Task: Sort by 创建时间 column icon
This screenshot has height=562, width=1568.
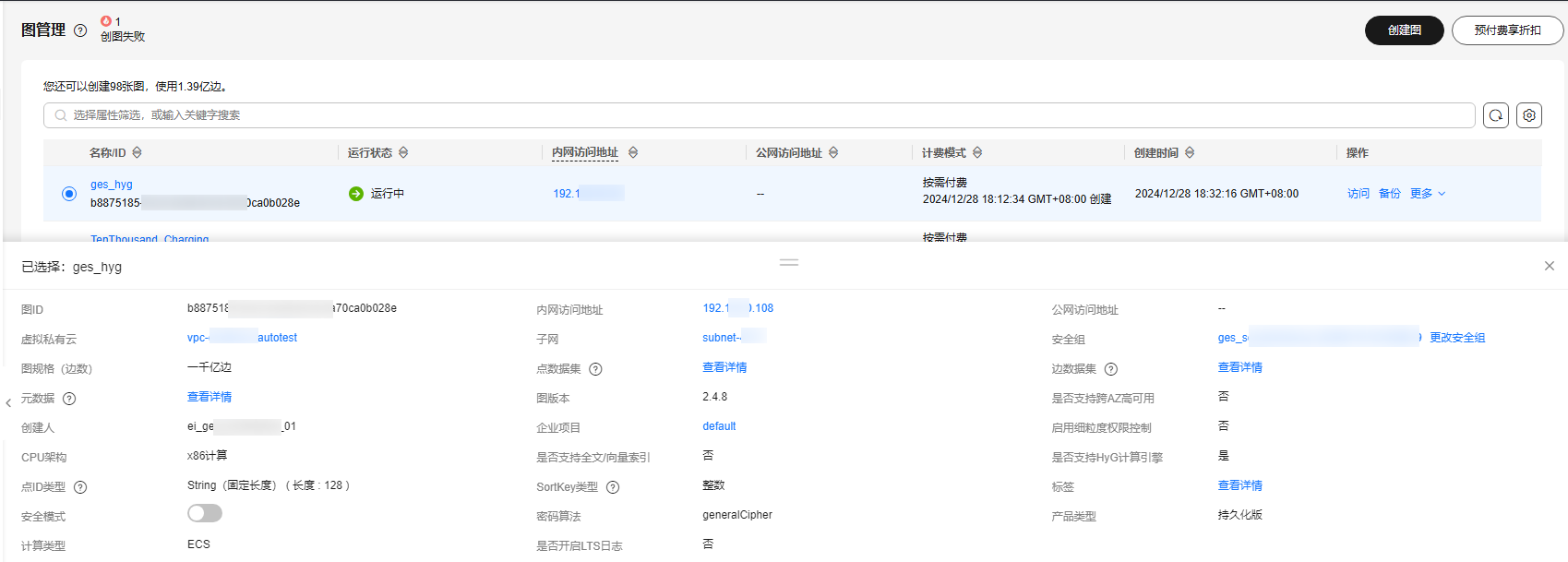Action: pos(1190,152)
